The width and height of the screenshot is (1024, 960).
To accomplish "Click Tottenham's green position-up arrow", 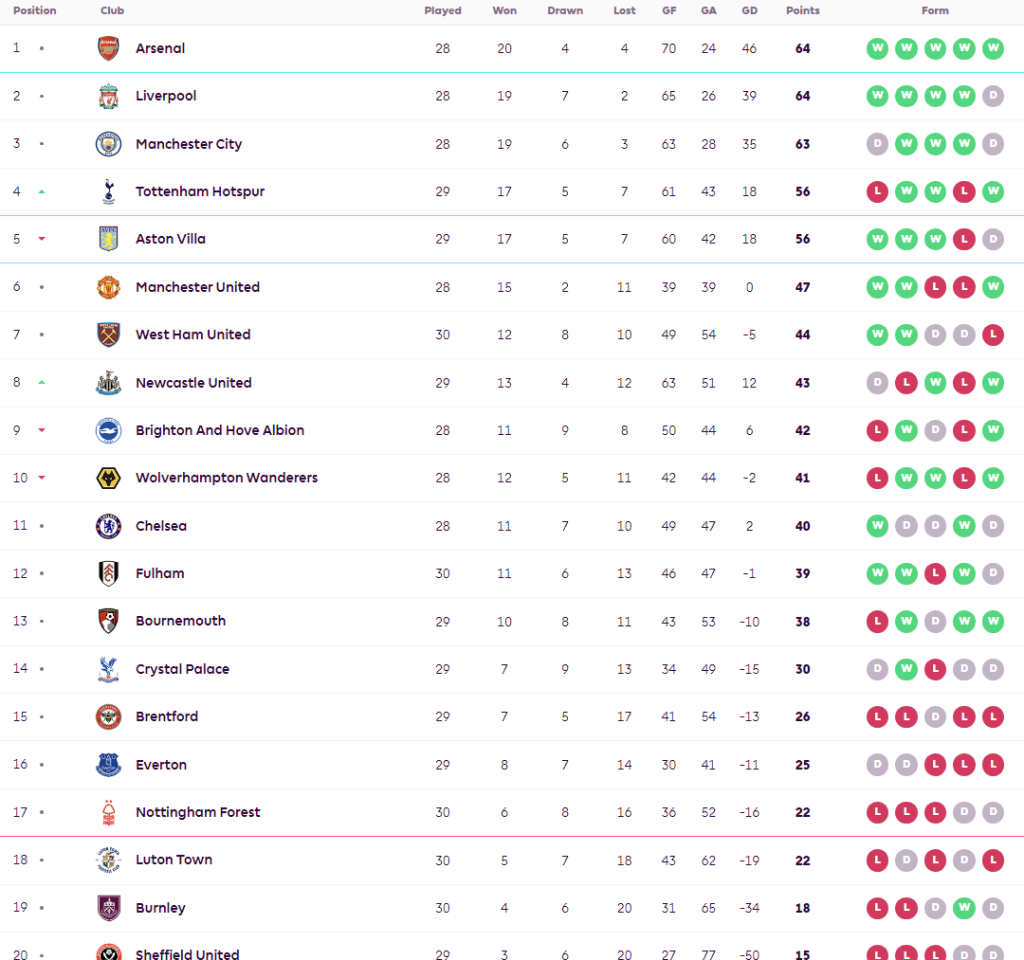I will point(42,191).
